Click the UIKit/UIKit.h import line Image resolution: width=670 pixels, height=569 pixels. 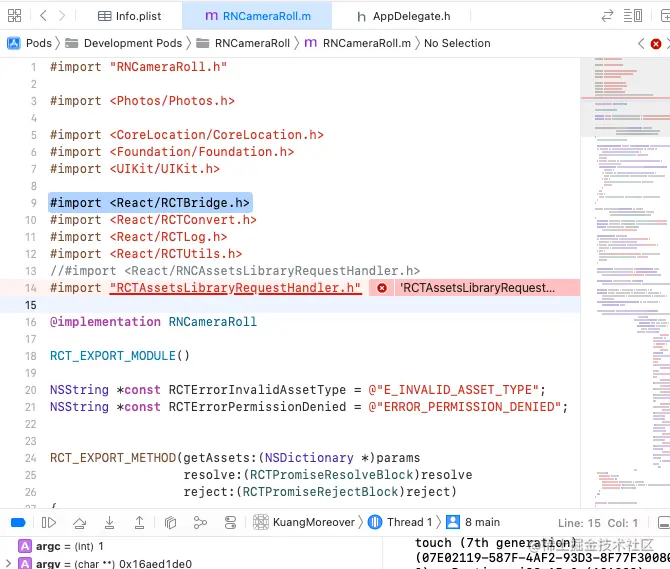(x=135, y=169)
